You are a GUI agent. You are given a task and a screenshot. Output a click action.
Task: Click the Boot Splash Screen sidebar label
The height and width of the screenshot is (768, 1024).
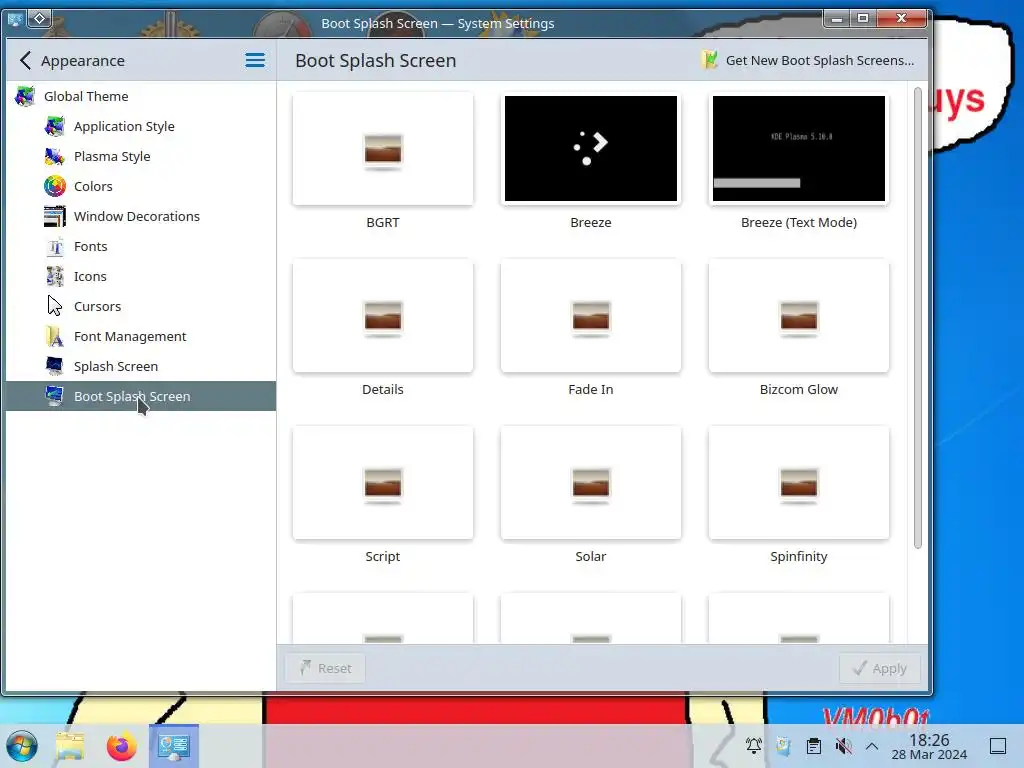pyautogui.click(x=132, y=396)
